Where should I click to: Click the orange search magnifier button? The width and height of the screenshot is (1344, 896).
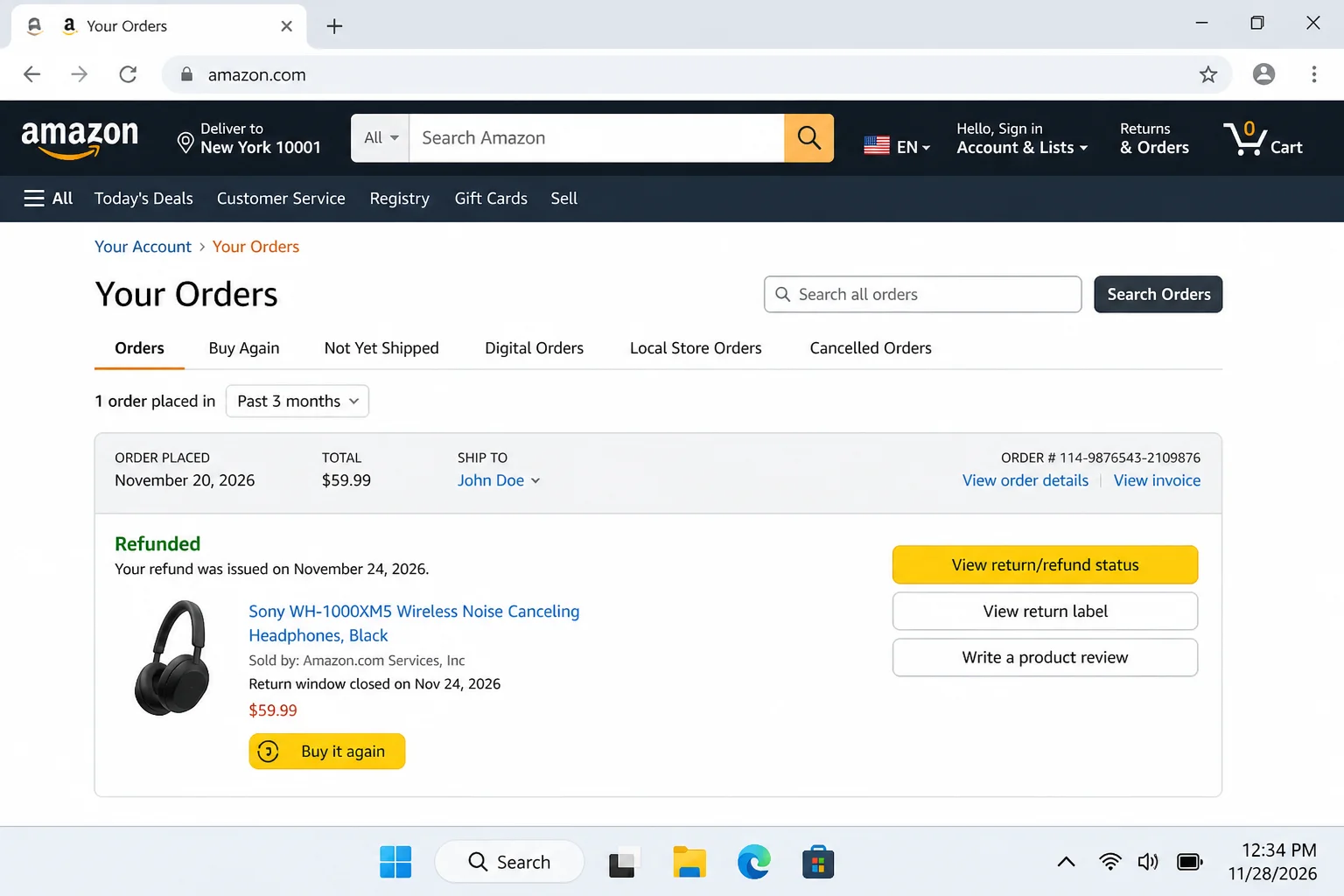[808, 138]
